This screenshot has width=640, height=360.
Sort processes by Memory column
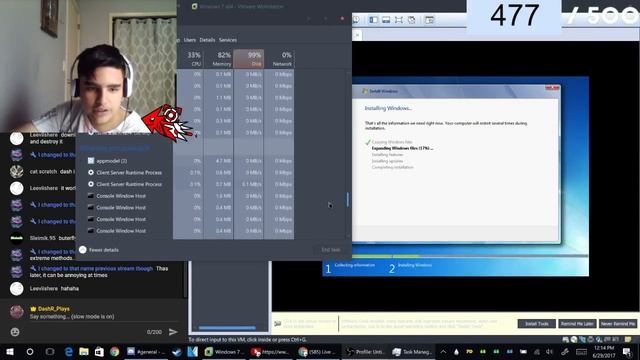pos(218,59)
